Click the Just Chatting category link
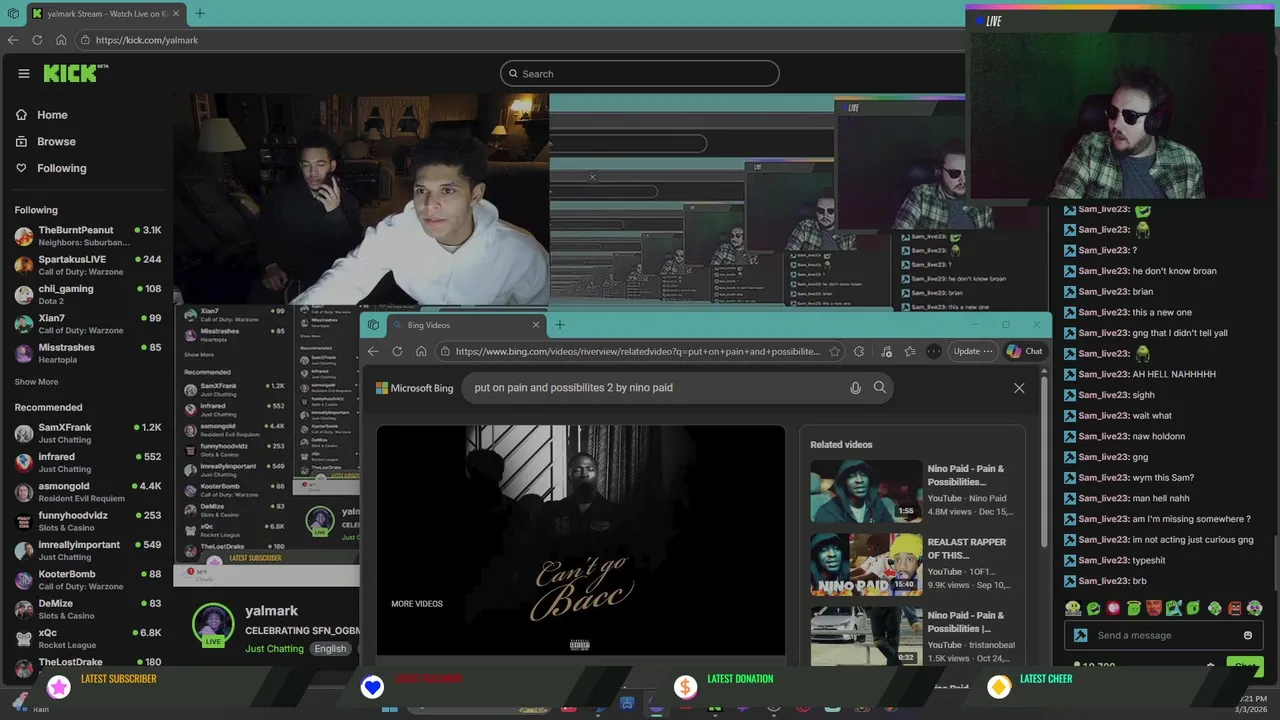 [x=274, y=648]
